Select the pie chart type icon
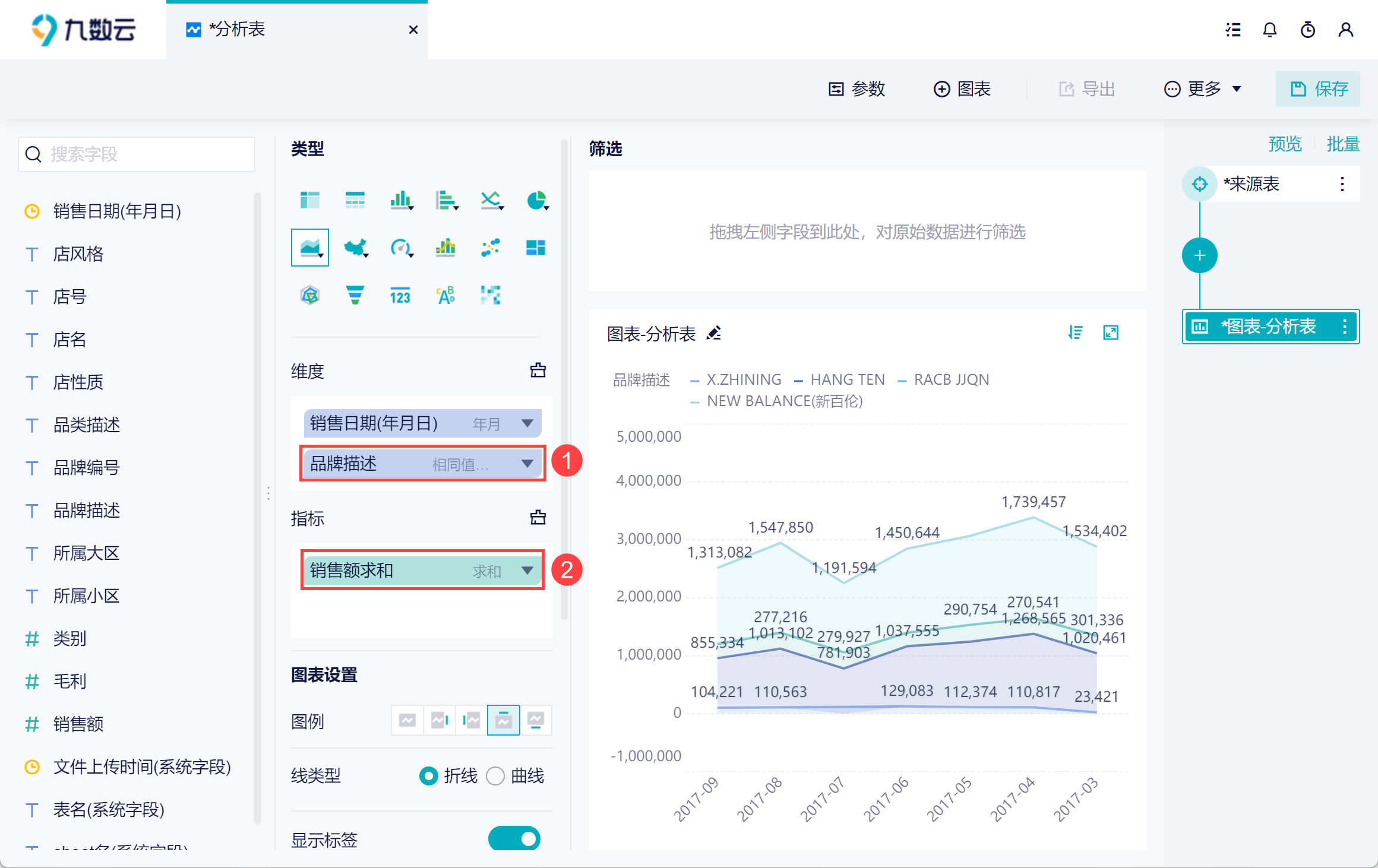The image size is (1378, 868). point(536,201)
